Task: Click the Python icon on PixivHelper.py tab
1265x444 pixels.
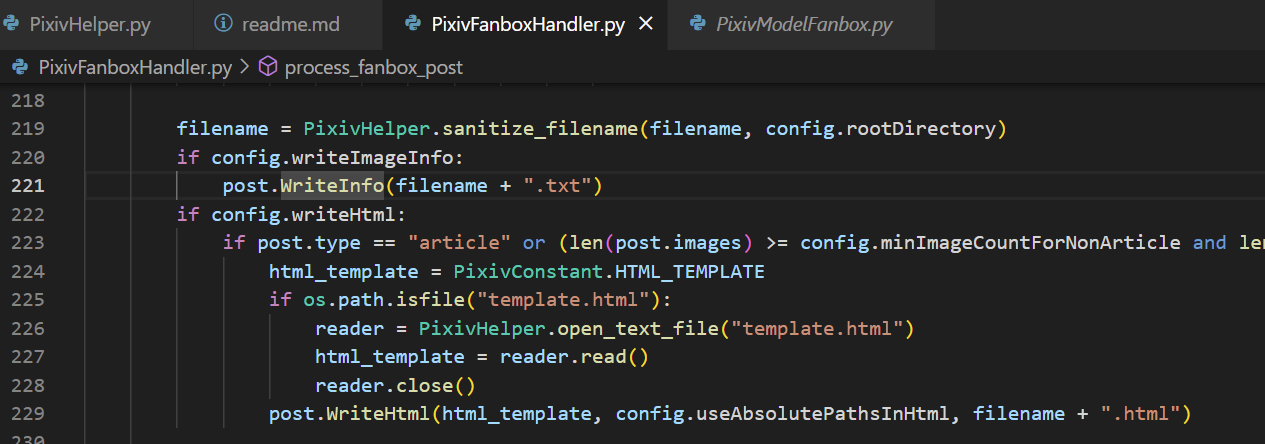Action: [x=11, y=24]
